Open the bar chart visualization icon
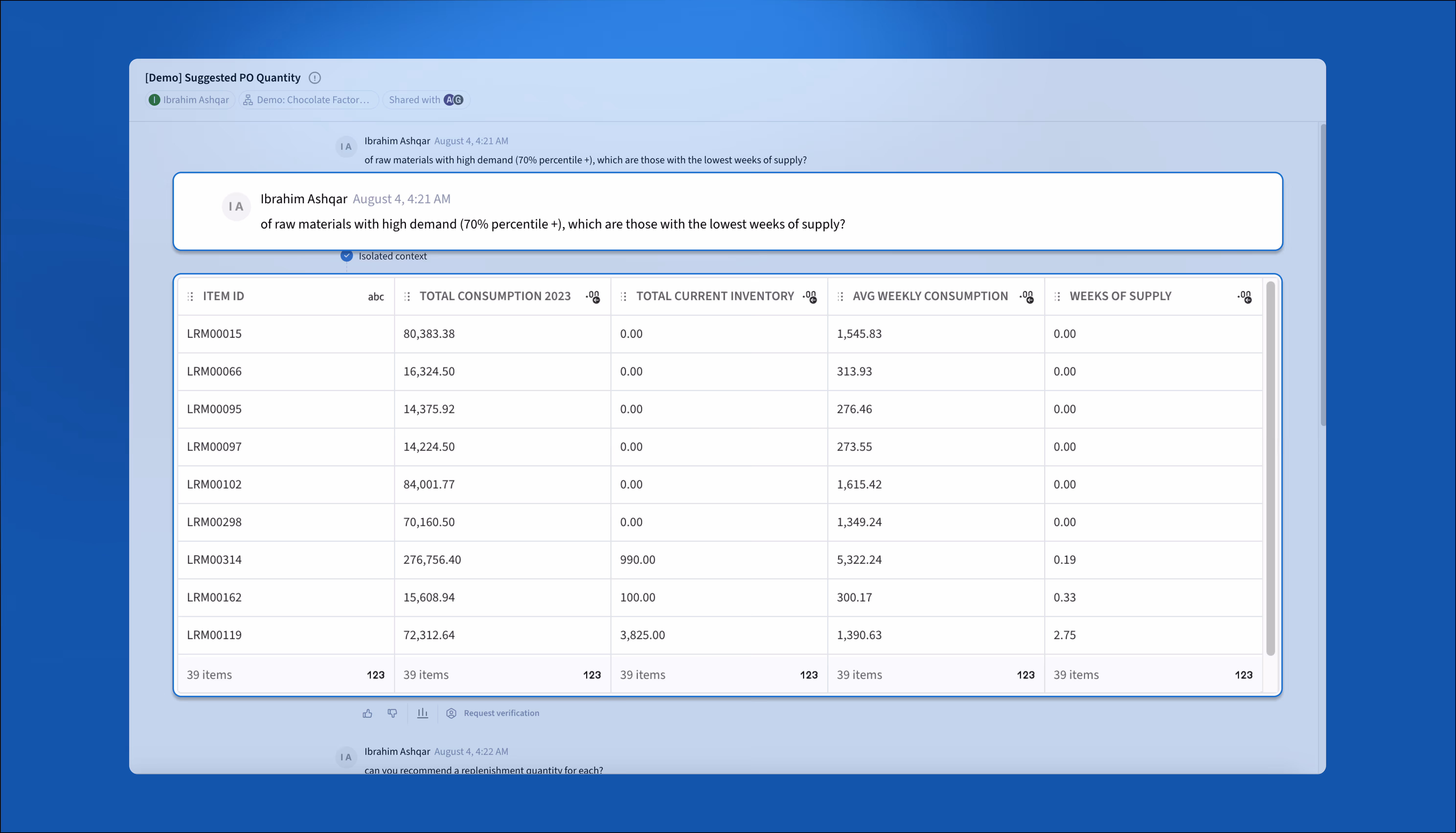The image size is (1456, 833). [x=422, y=713]
